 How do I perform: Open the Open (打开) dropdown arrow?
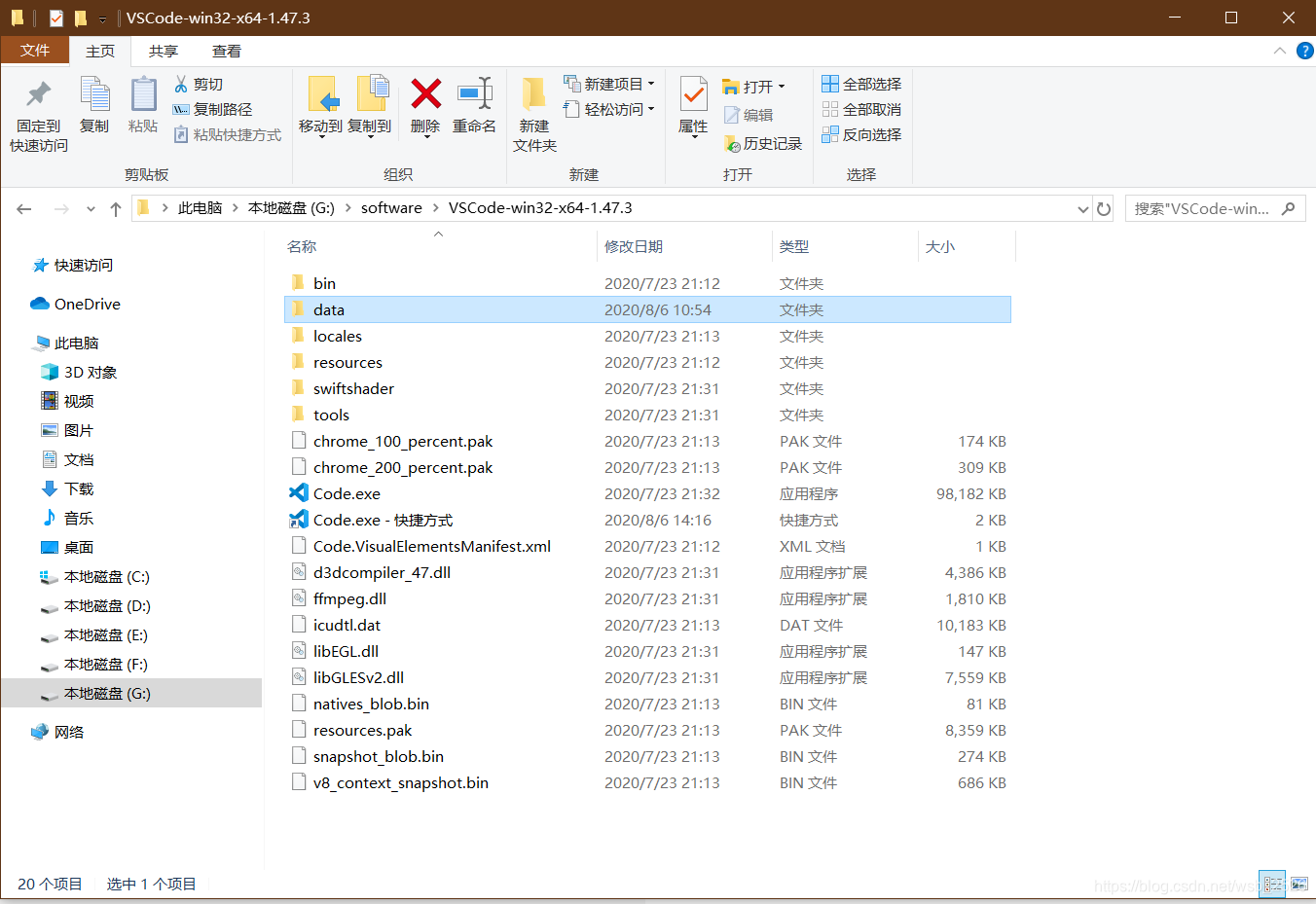click(782, 87)
